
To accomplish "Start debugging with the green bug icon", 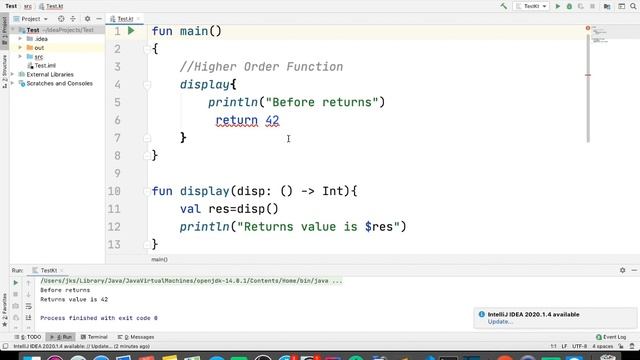I will click(x=569, y=6).
